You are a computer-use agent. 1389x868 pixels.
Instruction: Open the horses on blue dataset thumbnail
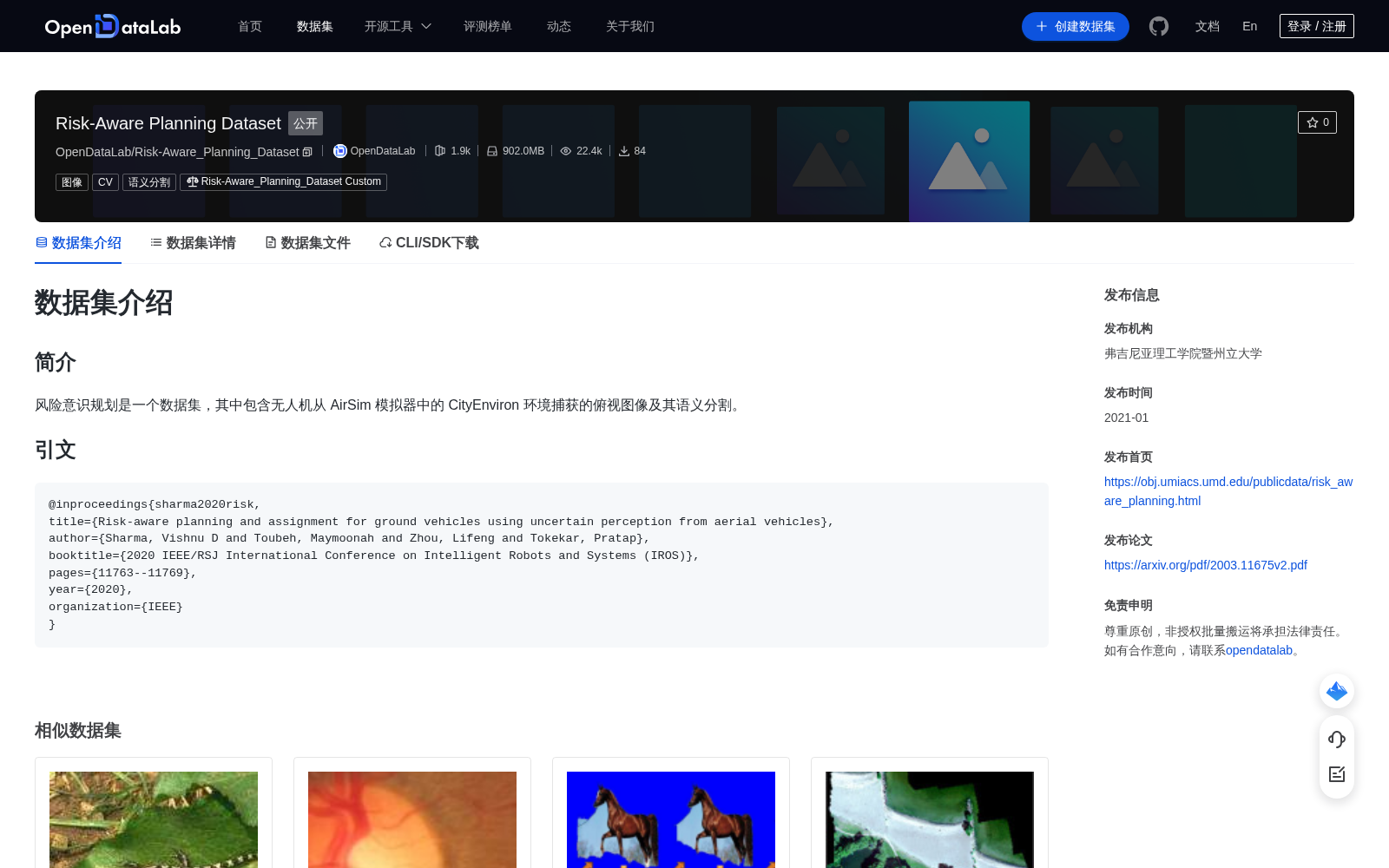click(671, 819)
